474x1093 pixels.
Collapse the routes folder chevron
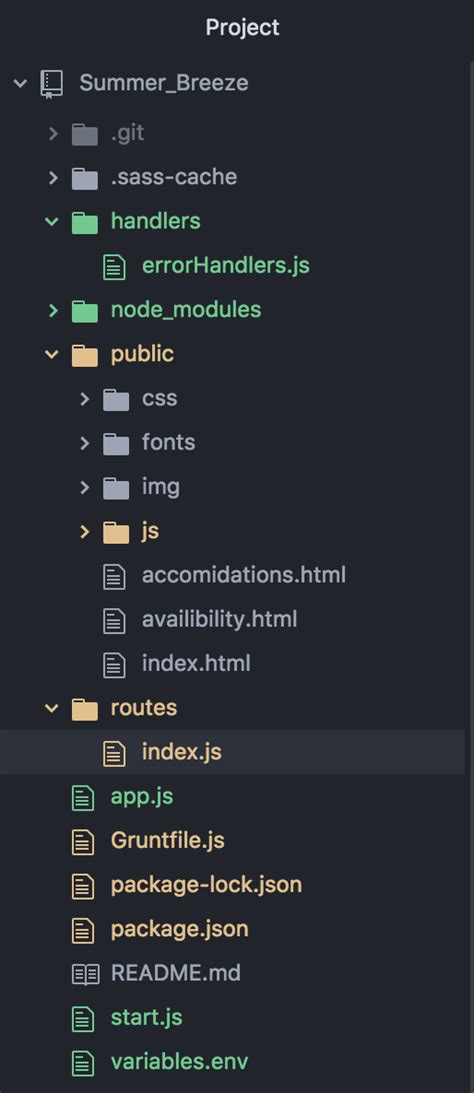(52, 708)
